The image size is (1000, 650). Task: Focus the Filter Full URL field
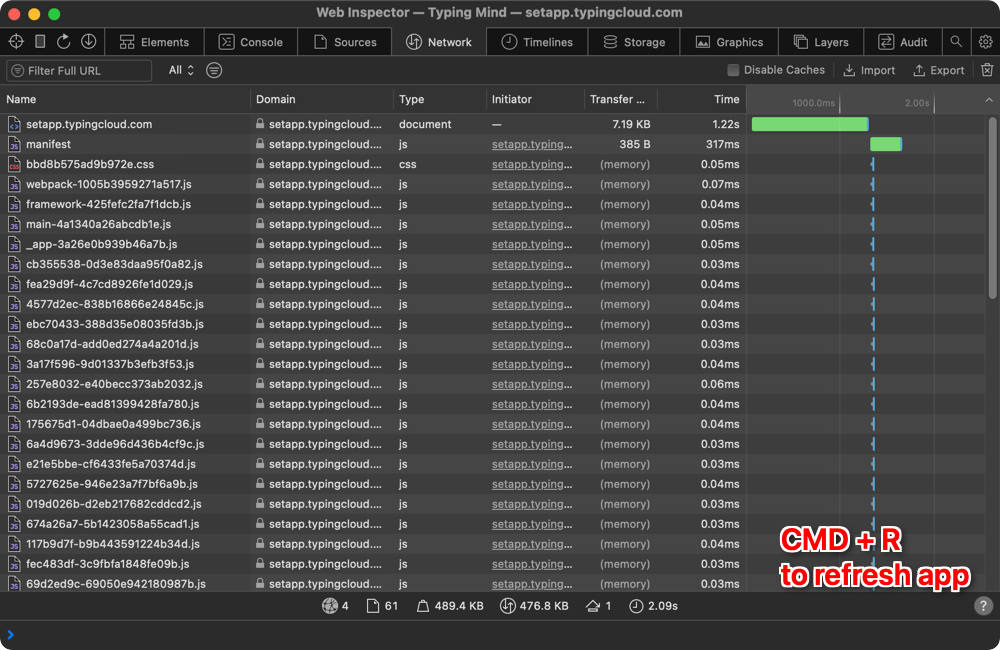pos(79,70)
